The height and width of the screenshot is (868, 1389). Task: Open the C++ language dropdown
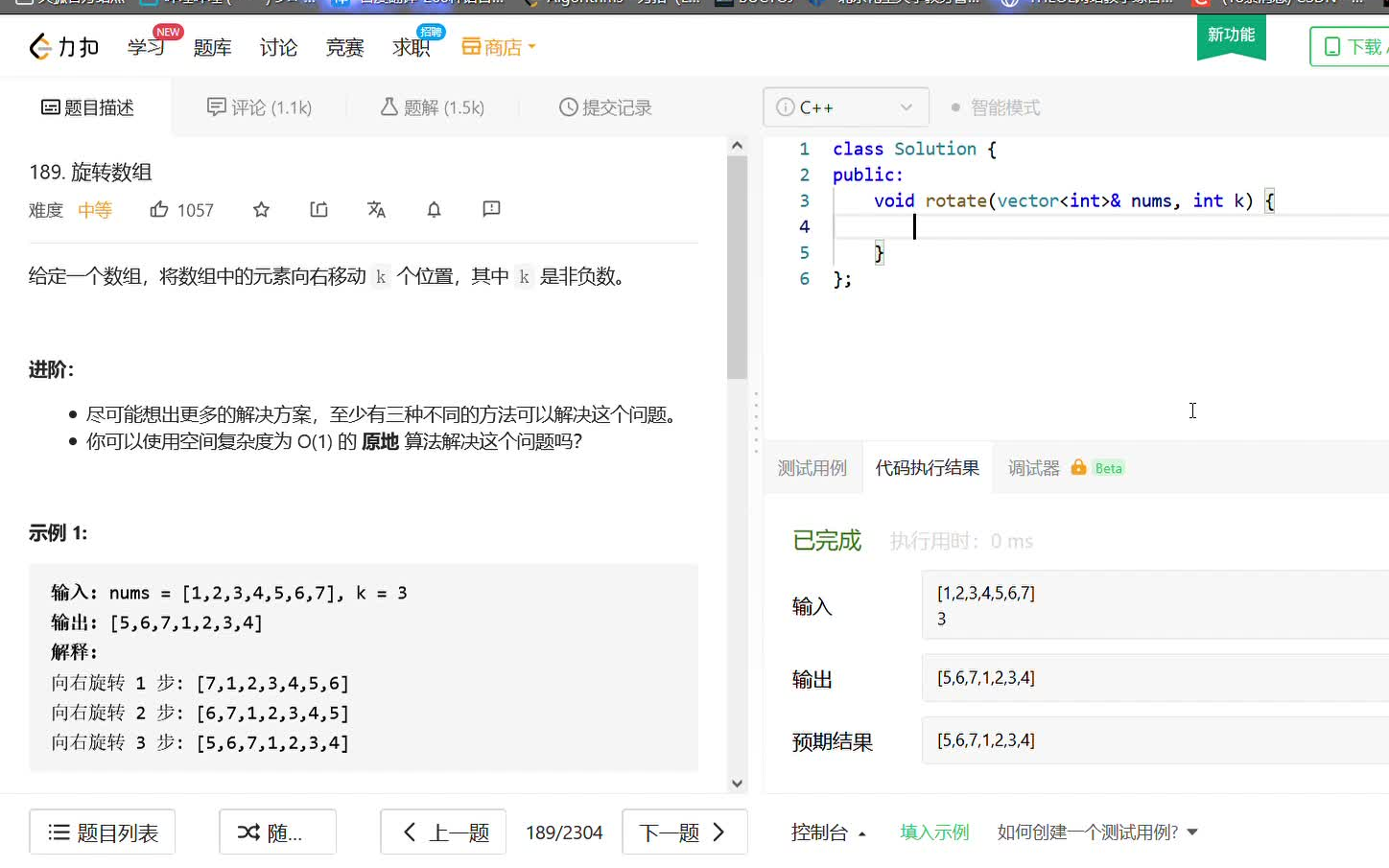tap(846, 107)
